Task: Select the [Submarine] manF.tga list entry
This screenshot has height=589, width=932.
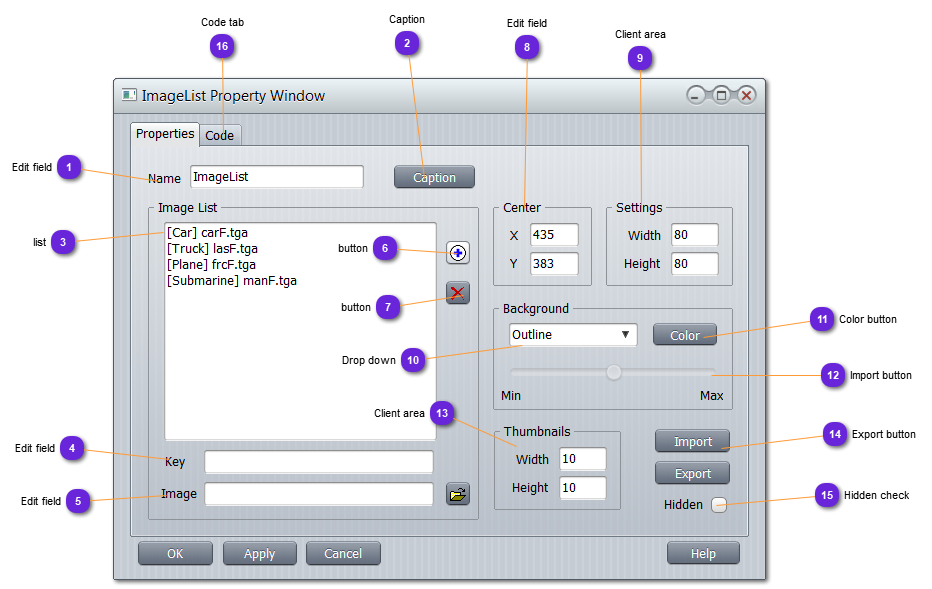Action: [231, 281]
